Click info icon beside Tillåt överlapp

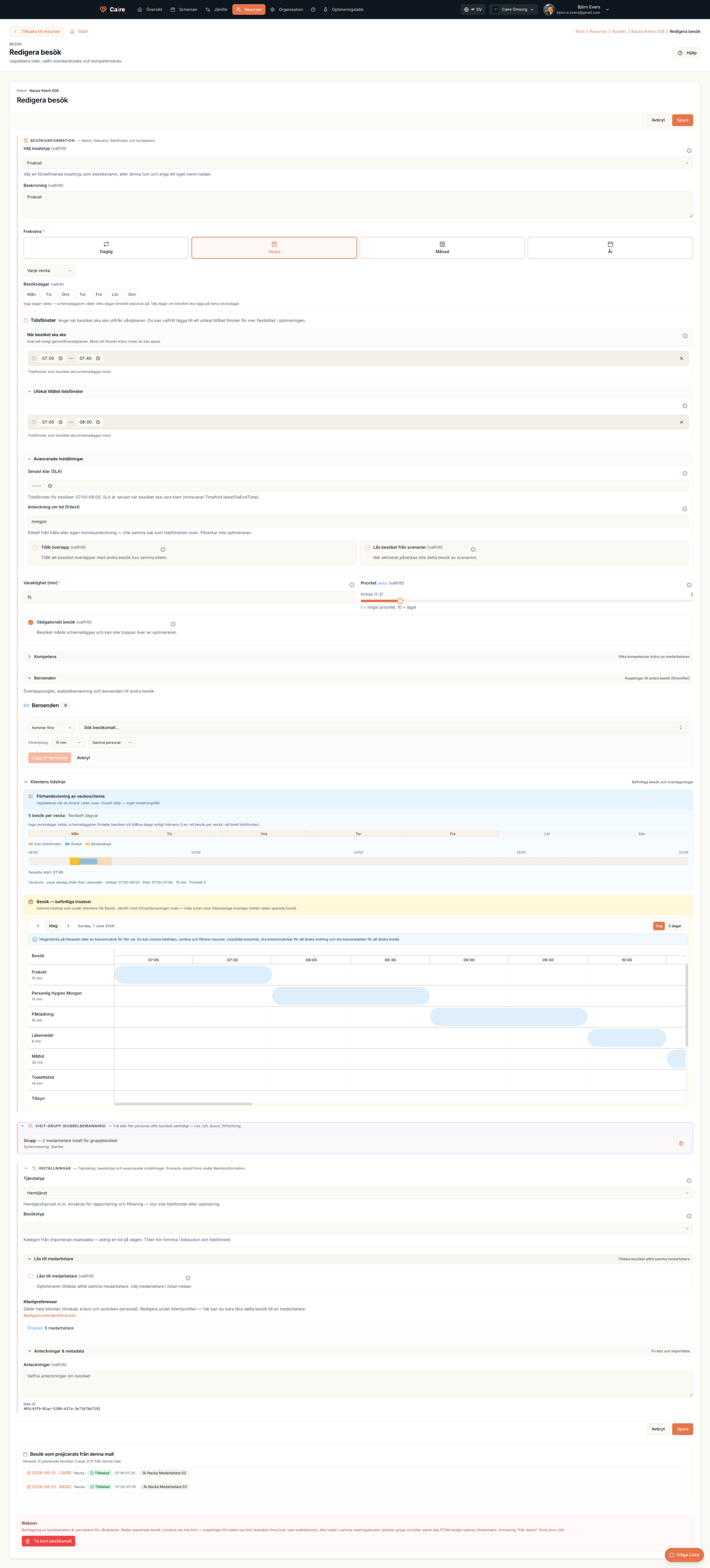point(163,549)
